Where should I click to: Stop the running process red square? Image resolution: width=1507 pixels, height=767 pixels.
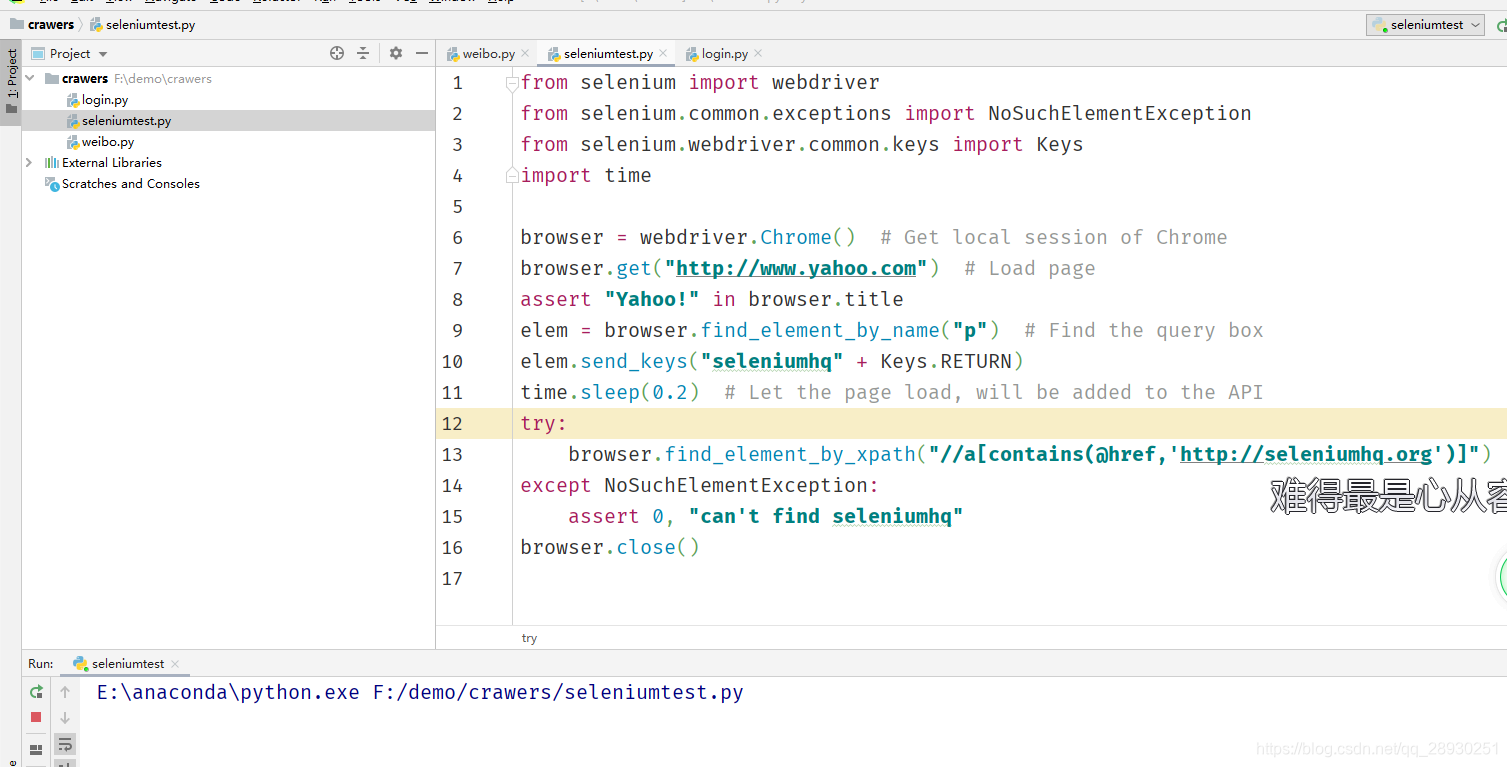(x=36, y=717)
